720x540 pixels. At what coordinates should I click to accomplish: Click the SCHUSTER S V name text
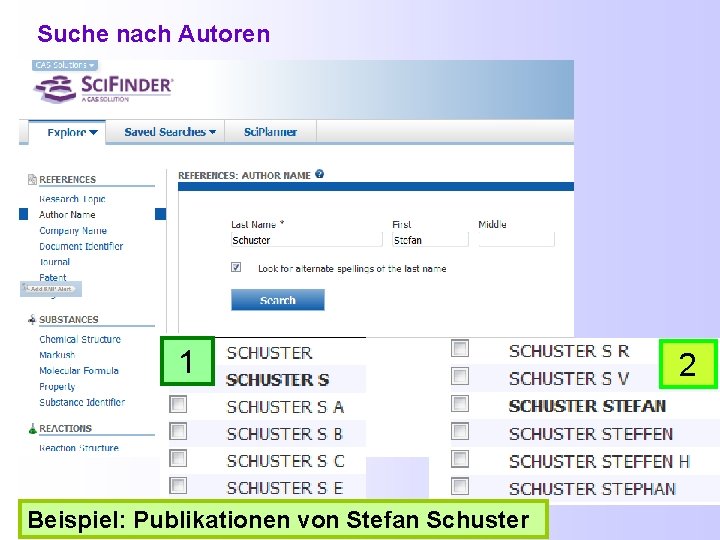coord(569,379)
